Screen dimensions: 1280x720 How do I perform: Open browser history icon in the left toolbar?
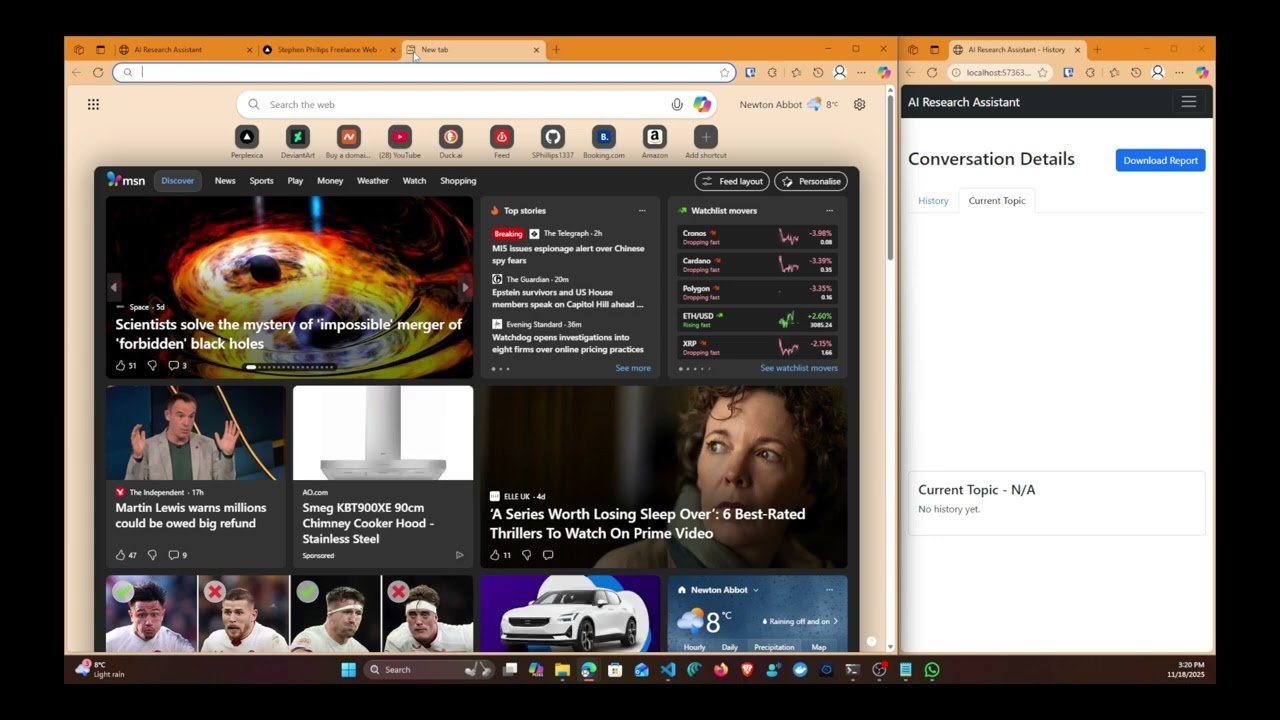click(818, 72)
